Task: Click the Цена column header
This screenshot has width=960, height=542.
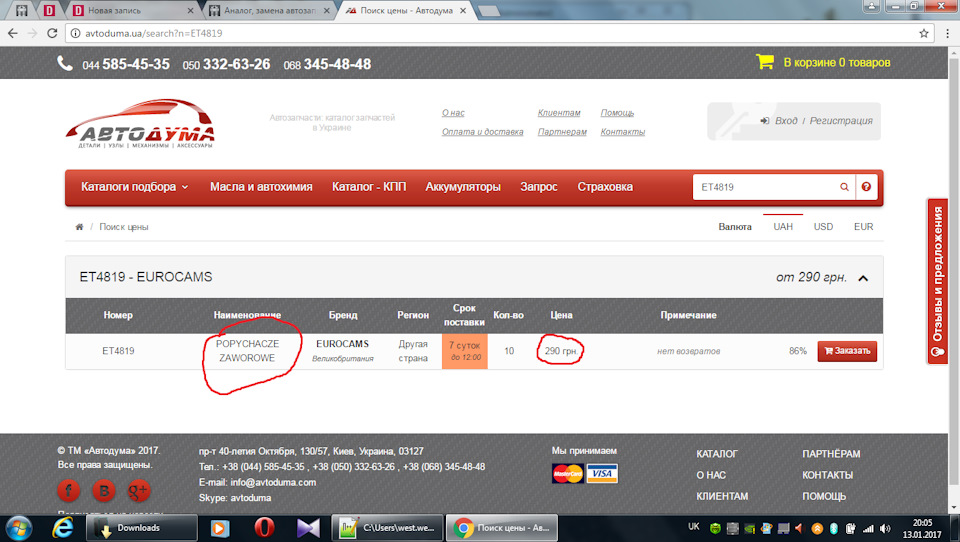Action: pos(561,315)
